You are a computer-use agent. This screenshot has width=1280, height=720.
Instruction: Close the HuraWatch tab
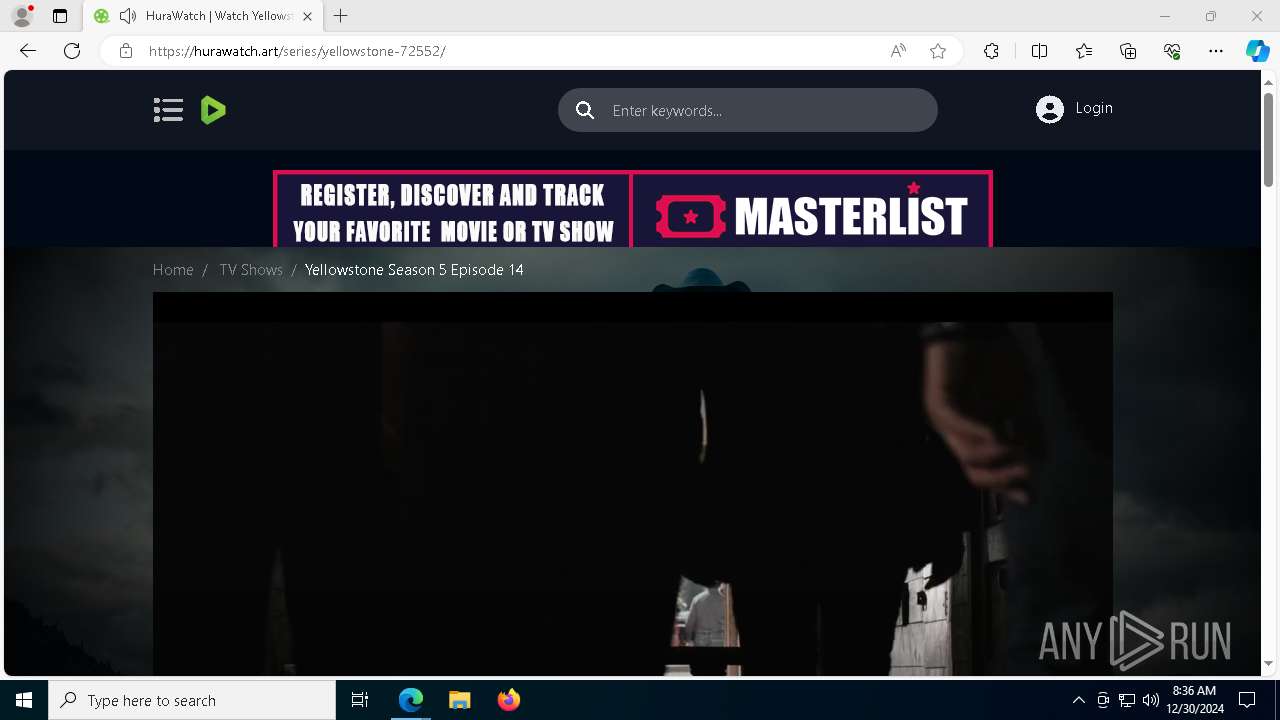[x=307, y=16]
